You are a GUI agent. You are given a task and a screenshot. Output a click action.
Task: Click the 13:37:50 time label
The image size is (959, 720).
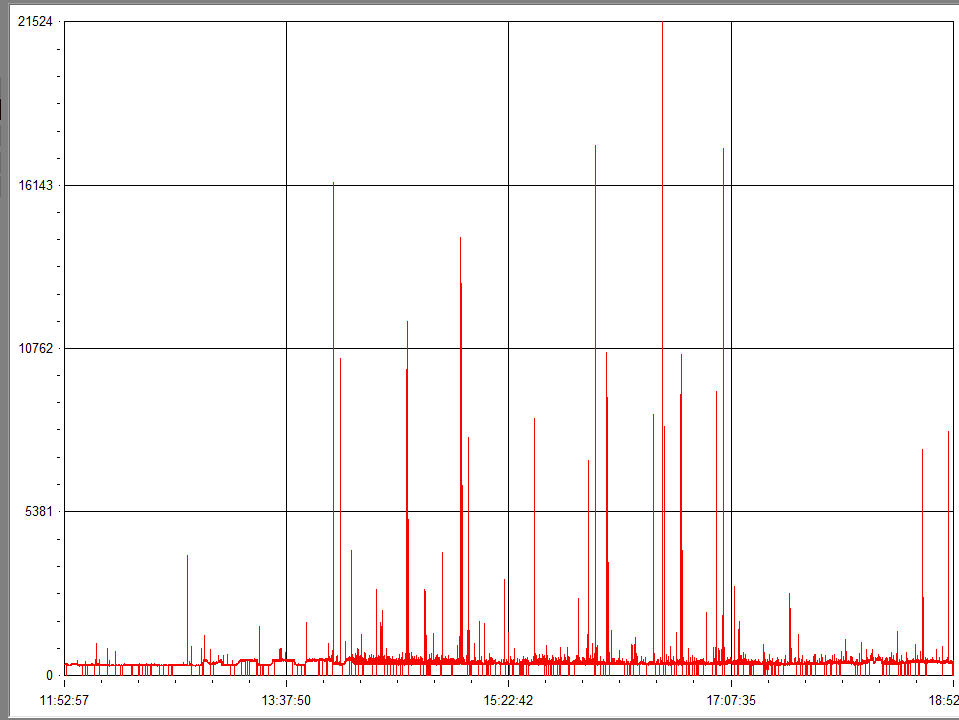click(x=286, y=700)
